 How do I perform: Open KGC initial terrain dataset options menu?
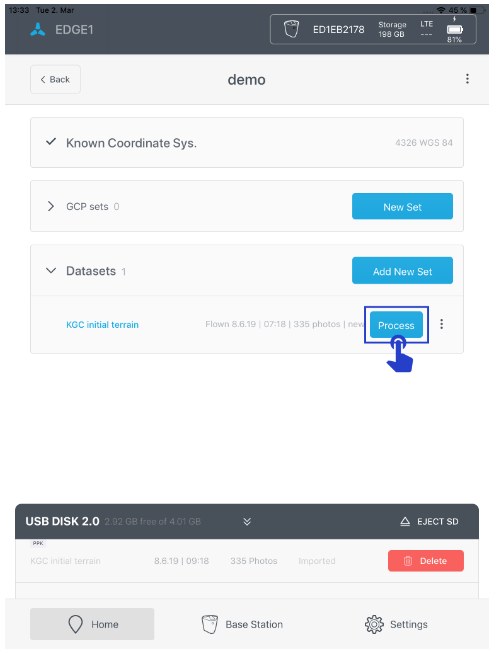(x=442, y=324)
